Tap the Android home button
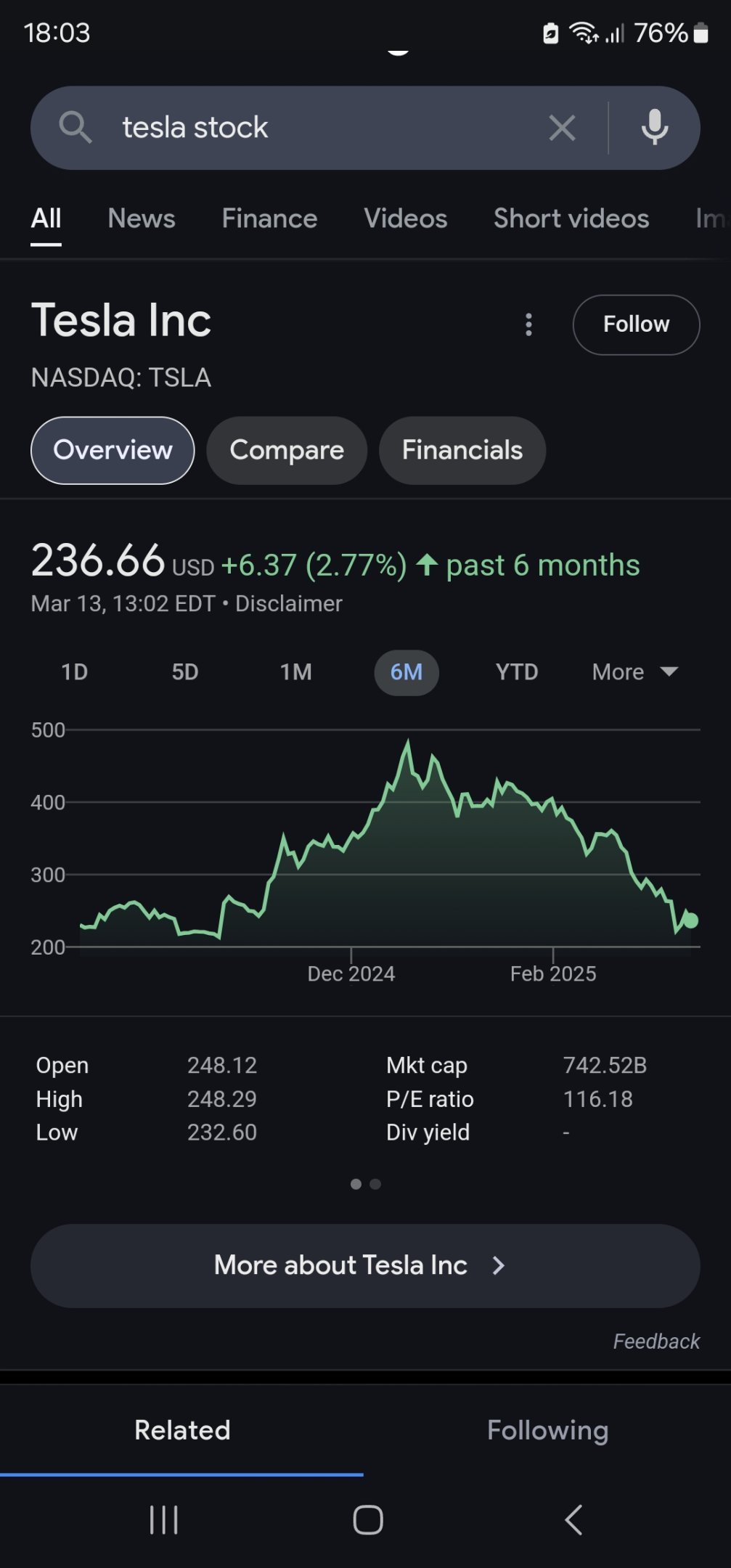Screen dimensions: 731x1568 click(368, 1519)
